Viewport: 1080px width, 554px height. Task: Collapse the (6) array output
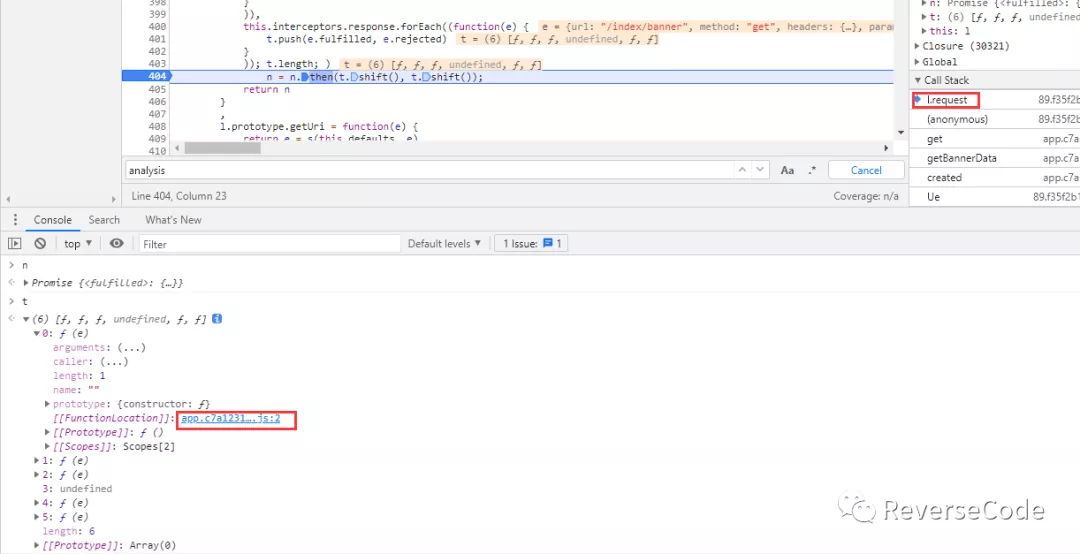pos(26,319)
